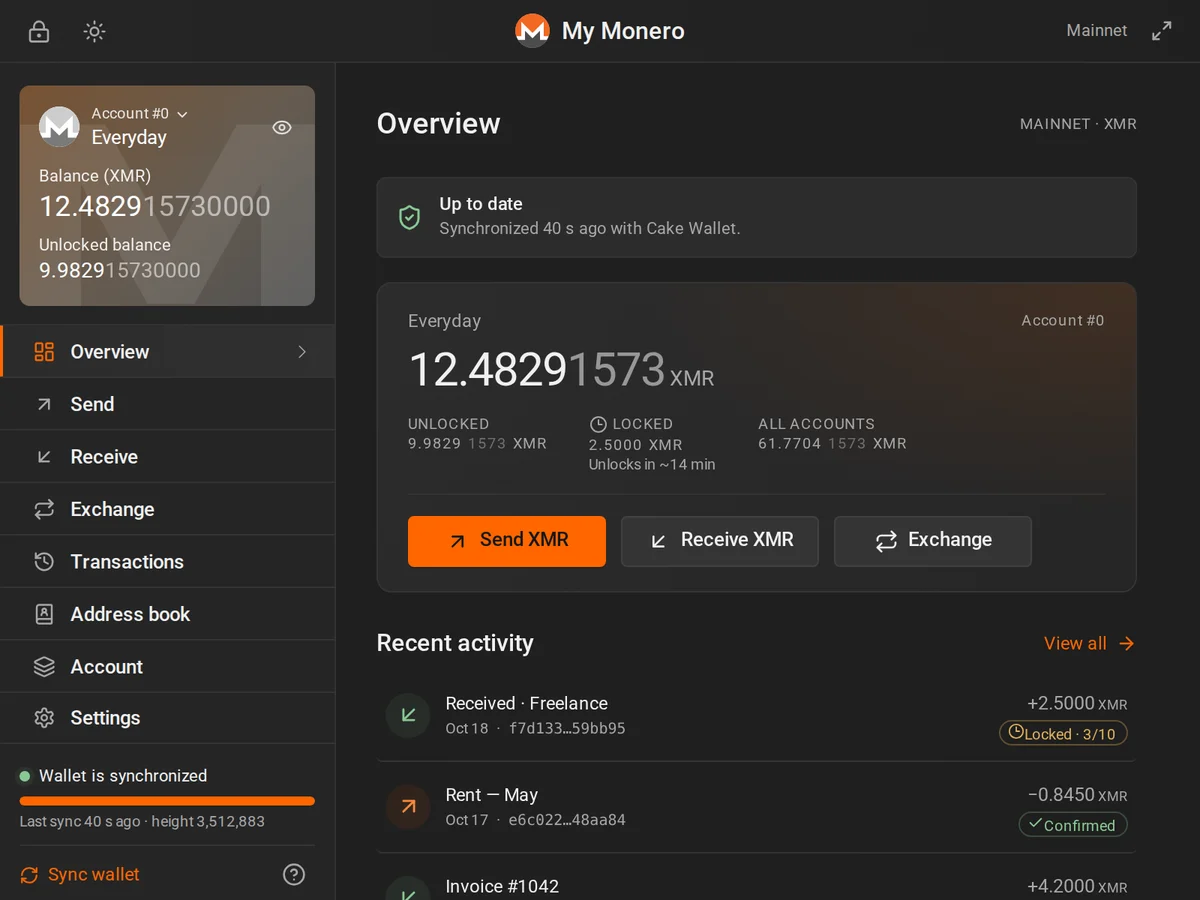
Task: Click the Overview page heading
Action: tap(438, 124)
